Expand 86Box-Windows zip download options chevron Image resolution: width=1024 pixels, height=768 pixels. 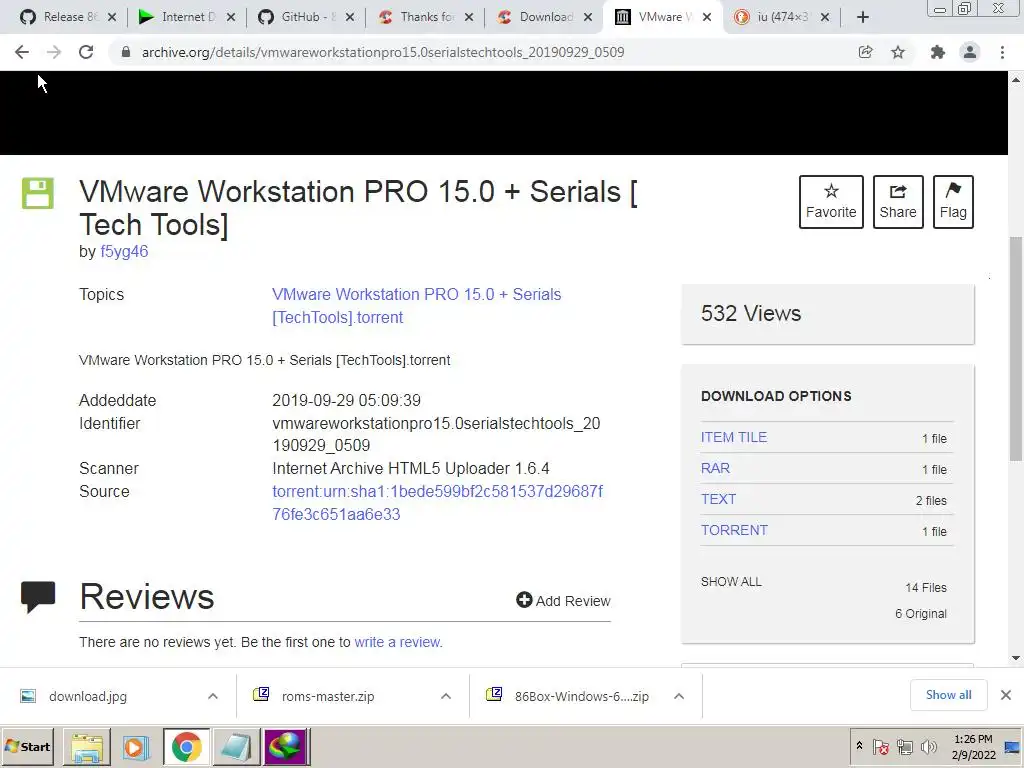coord(679,696)
